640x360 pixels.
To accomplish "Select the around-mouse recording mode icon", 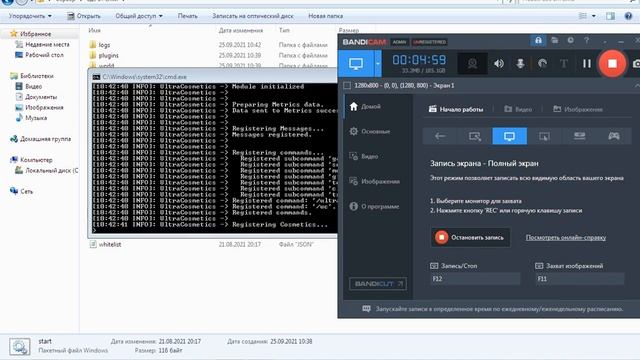I will click(x=544, y=136).
